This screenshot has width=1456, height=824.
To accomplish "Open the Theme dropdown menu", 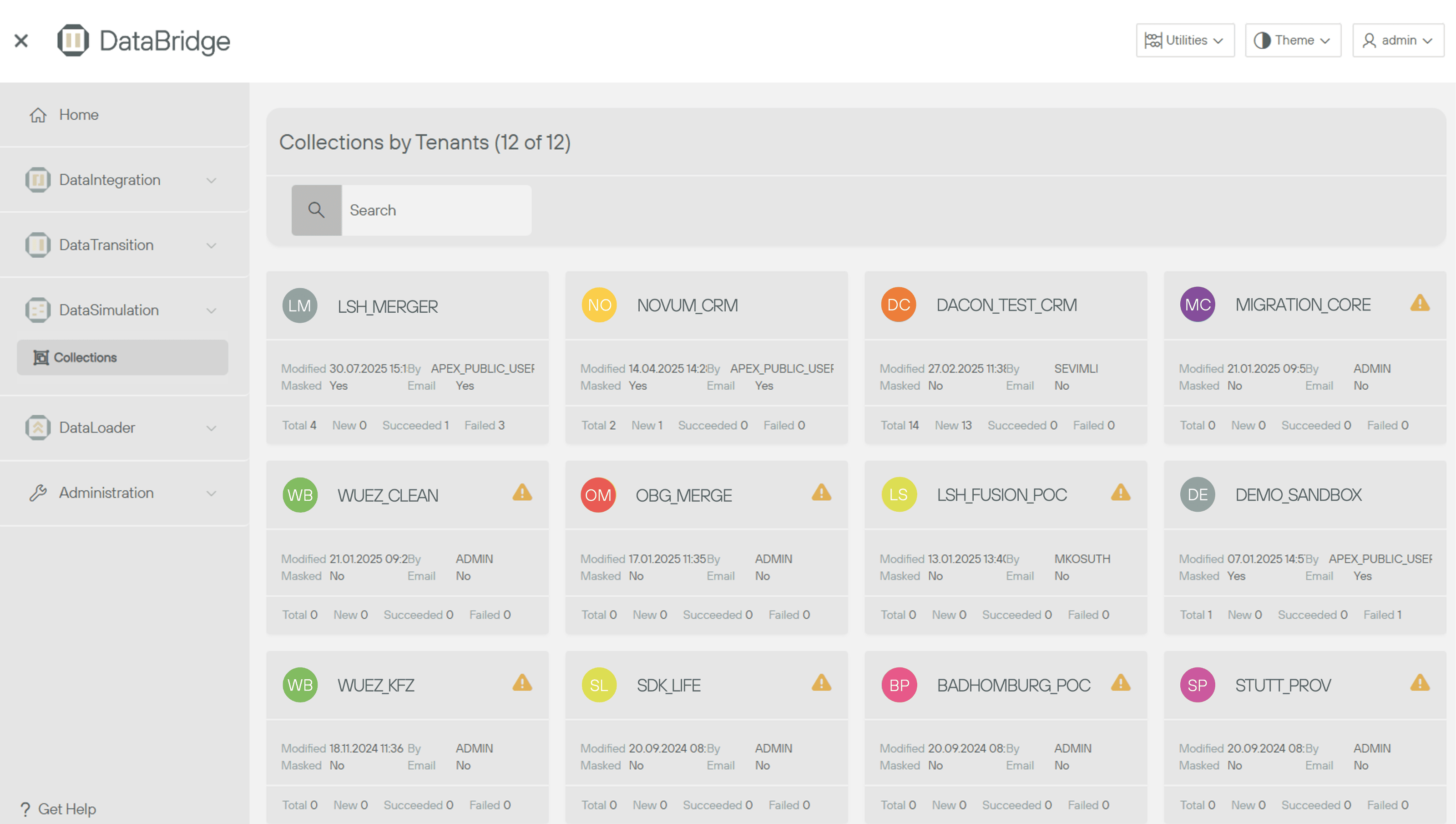I will (1292, 40).
